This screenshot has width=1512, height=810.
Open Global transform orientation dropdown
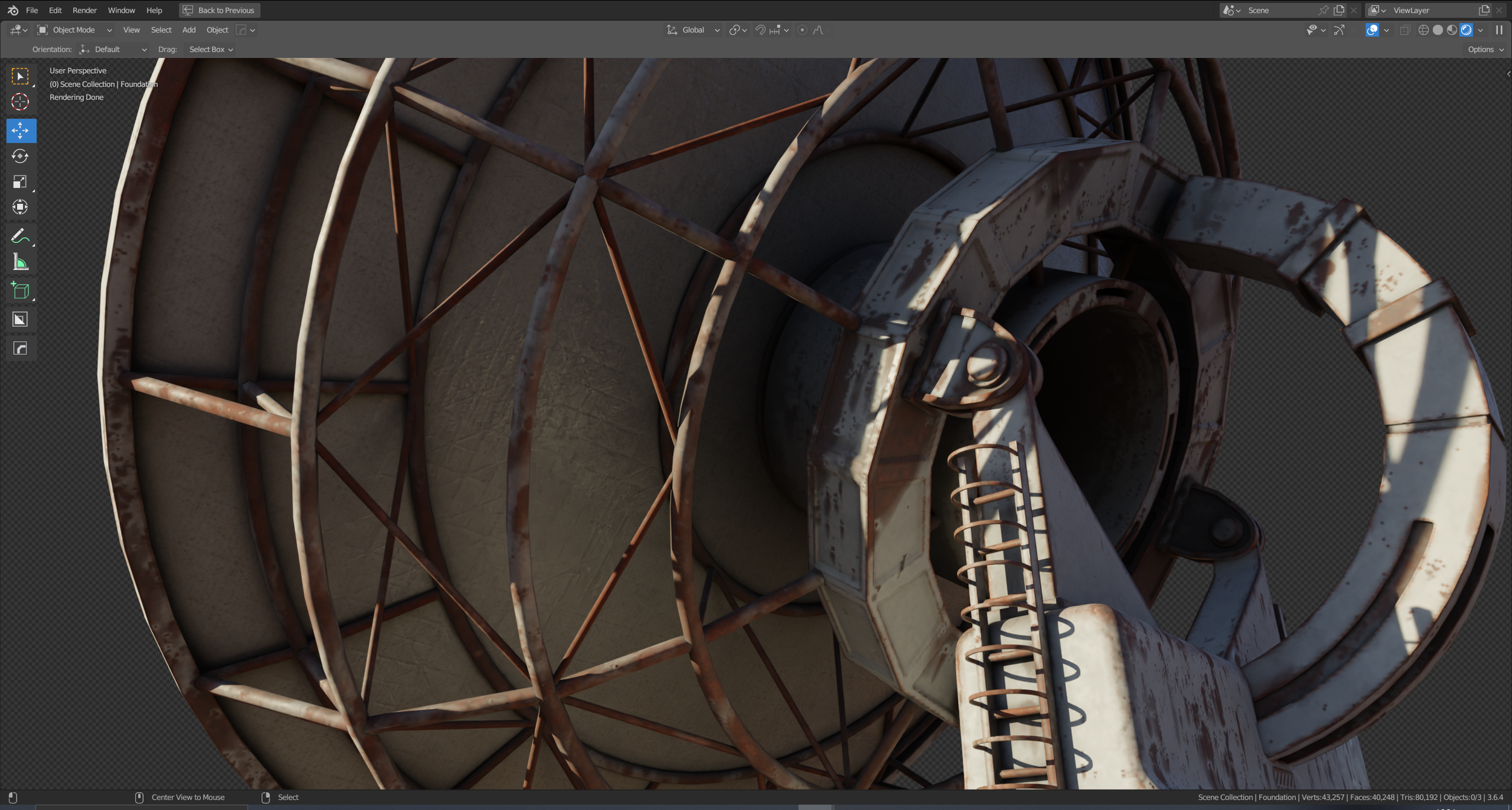point(693,30)
